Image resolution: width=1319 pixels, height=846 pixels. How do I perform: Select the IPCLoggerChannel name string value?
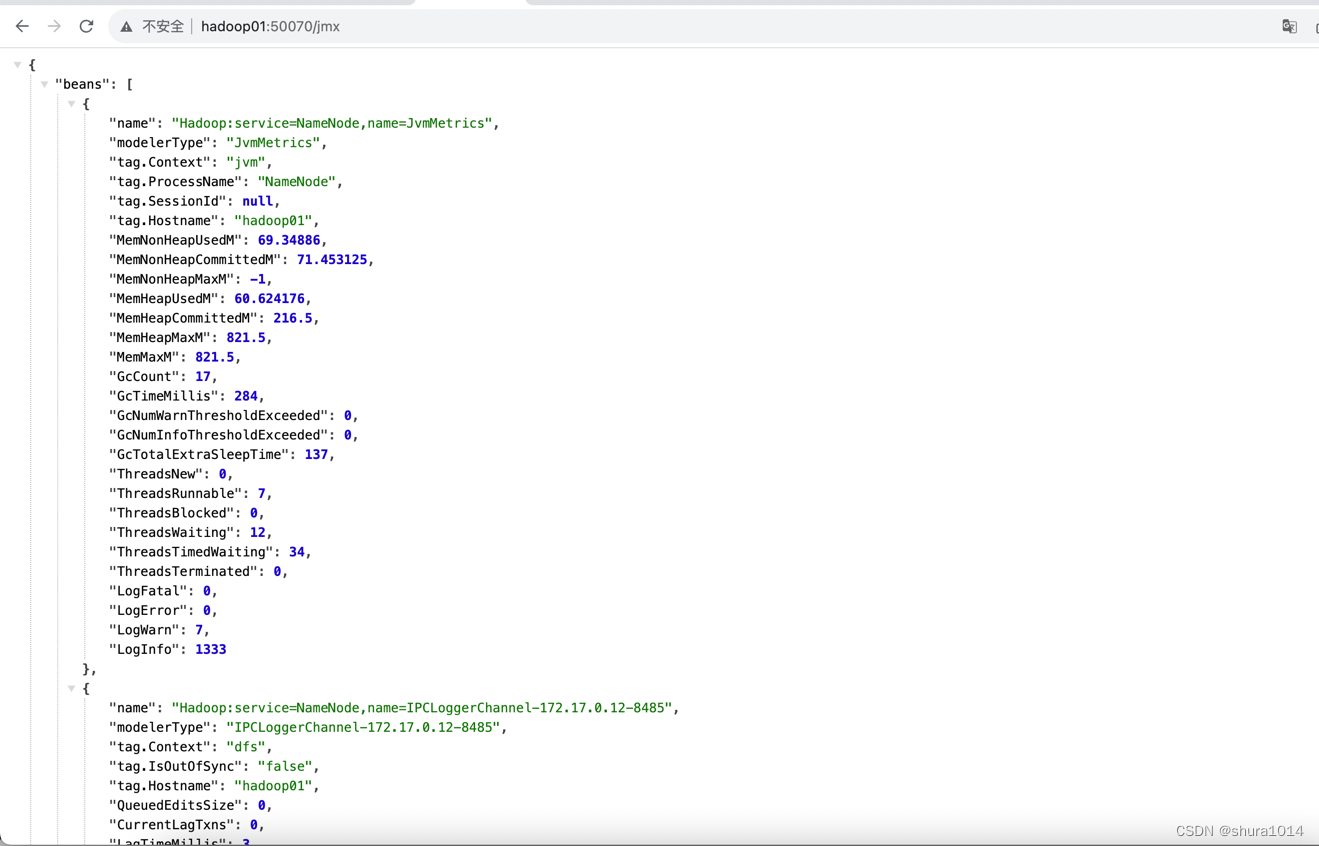click(x=421, y=708)
